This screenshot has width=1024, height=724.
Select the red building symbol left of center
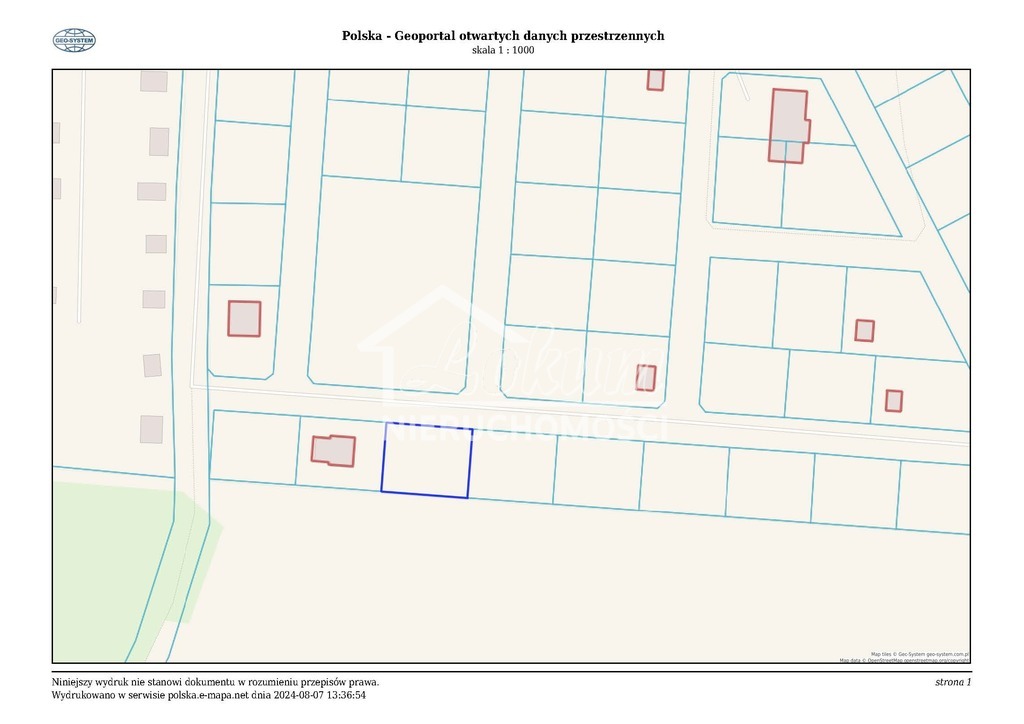243,317
